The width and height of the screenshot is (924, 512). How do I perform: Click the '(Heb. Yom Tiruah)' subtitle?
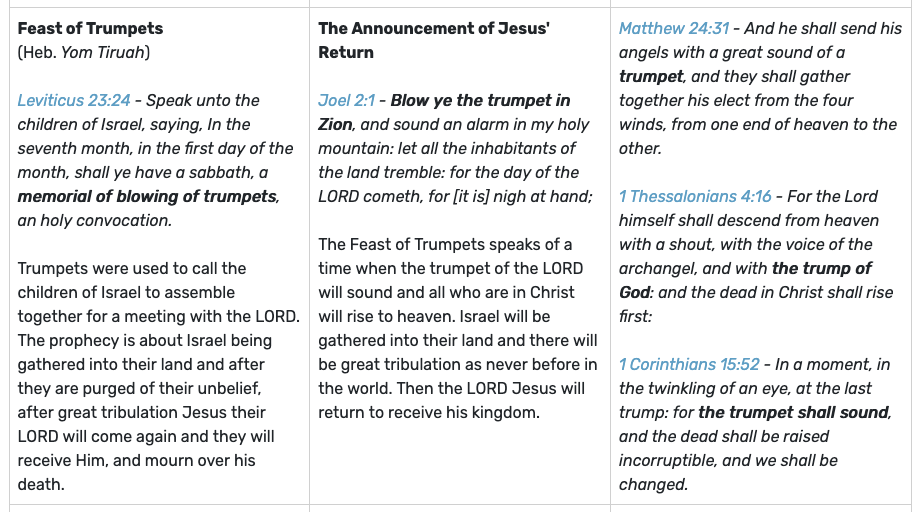[x=84, y=53]
